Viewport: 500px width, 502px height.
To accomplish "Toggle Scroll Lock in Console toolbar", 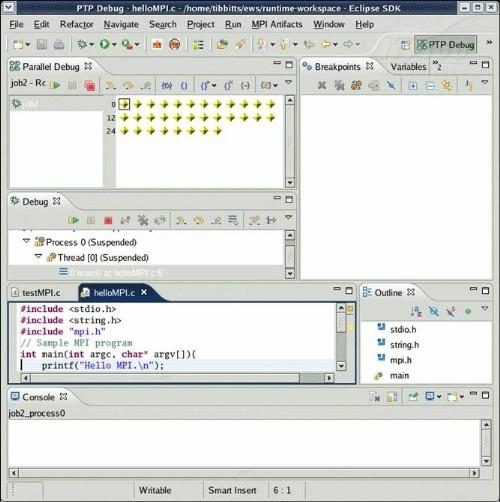I will [x=392, y=397].
